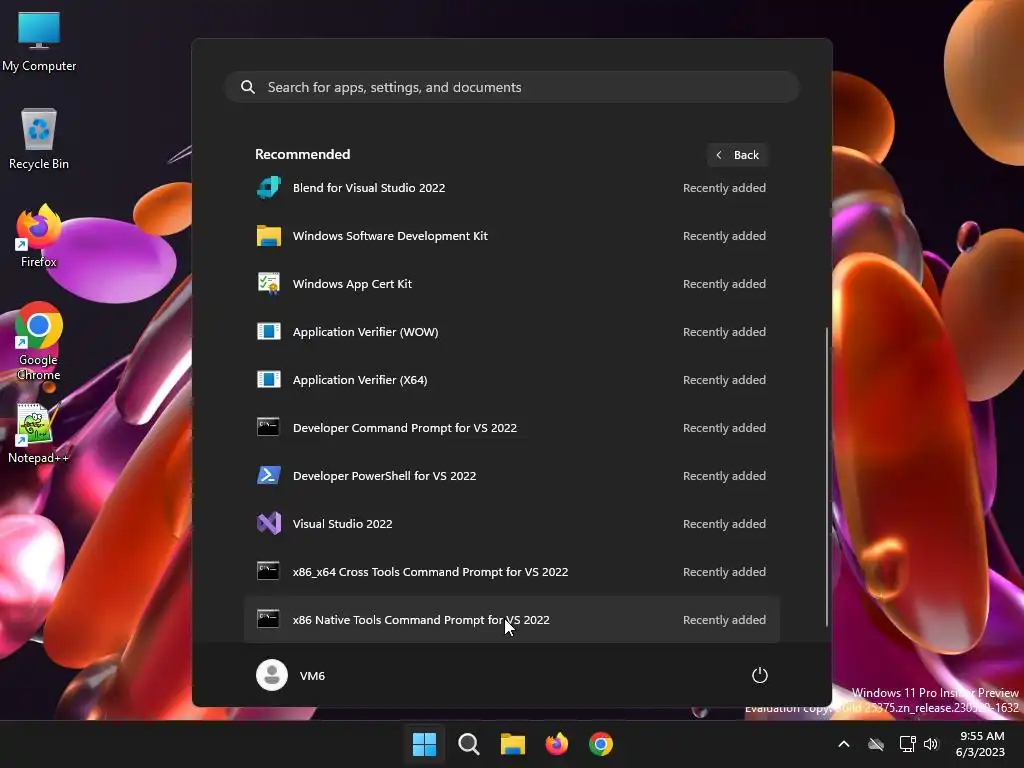
Task: Click the volume icon in system tray
Action: click(931, 744)
